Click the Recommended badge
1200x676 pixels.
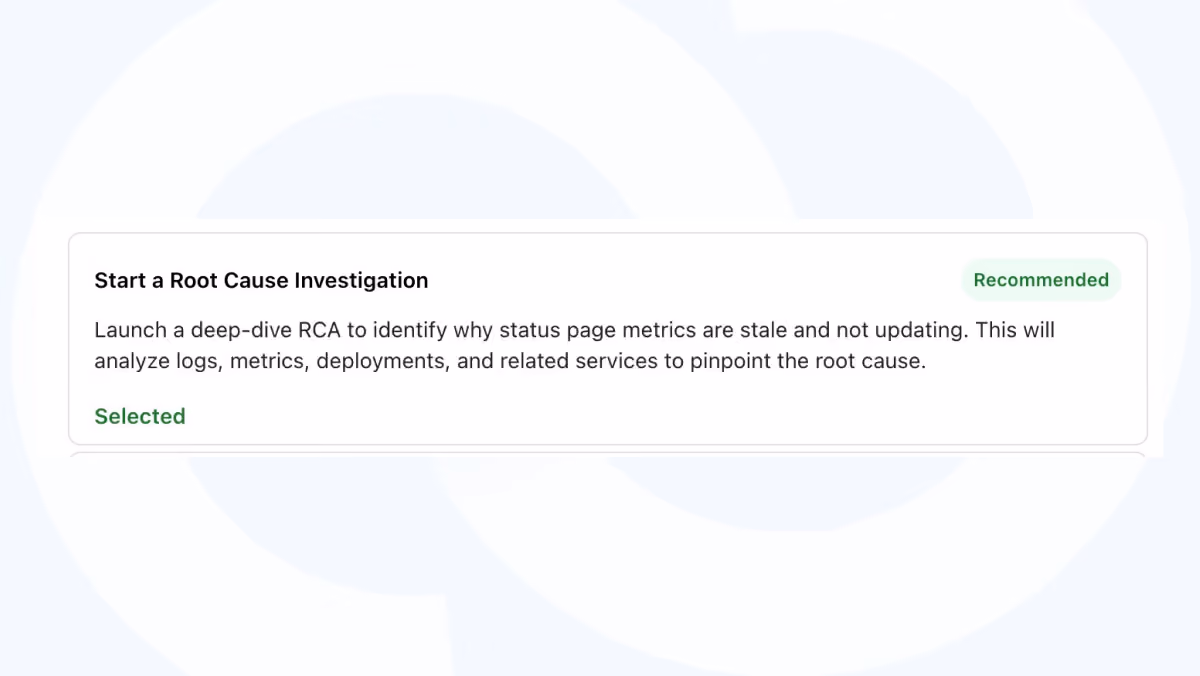1041,280
